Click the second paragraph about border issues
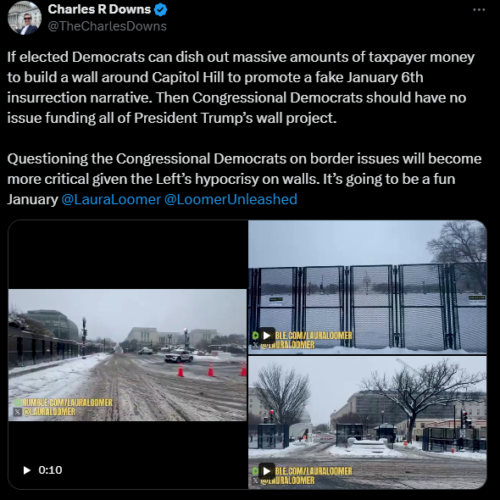Screen dimensions: 500x500 [x=244, y=179]
